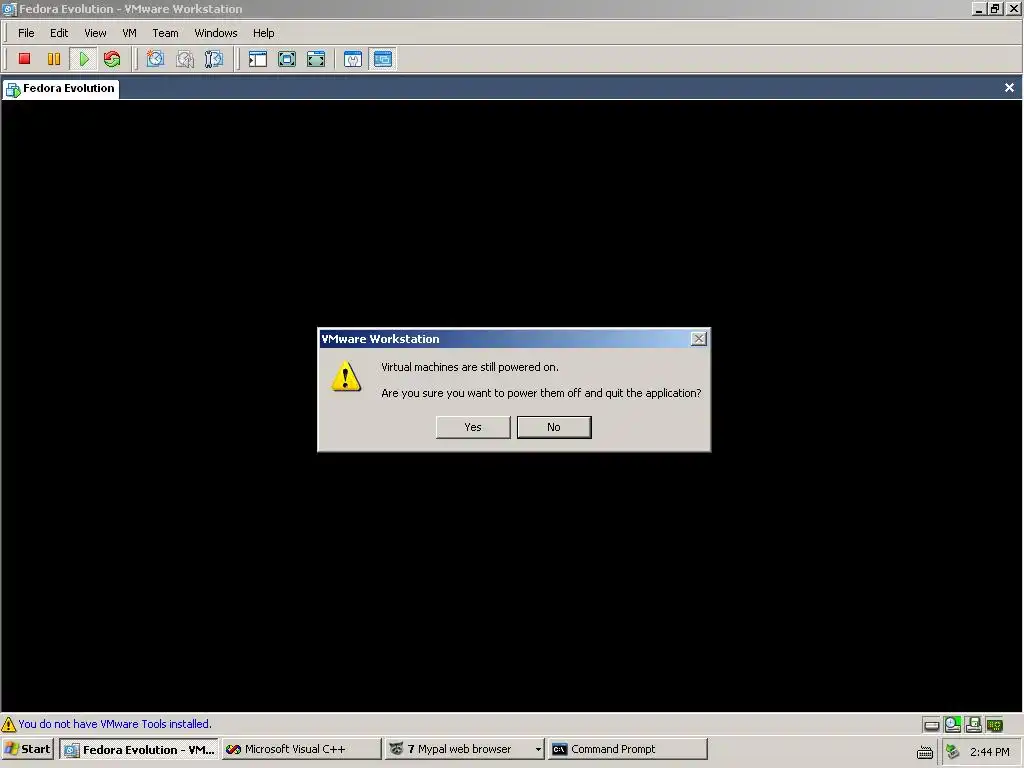Click the Summary view wrench icon
1024x768 pixels.
pyautogui.click(x=353, y=59)
